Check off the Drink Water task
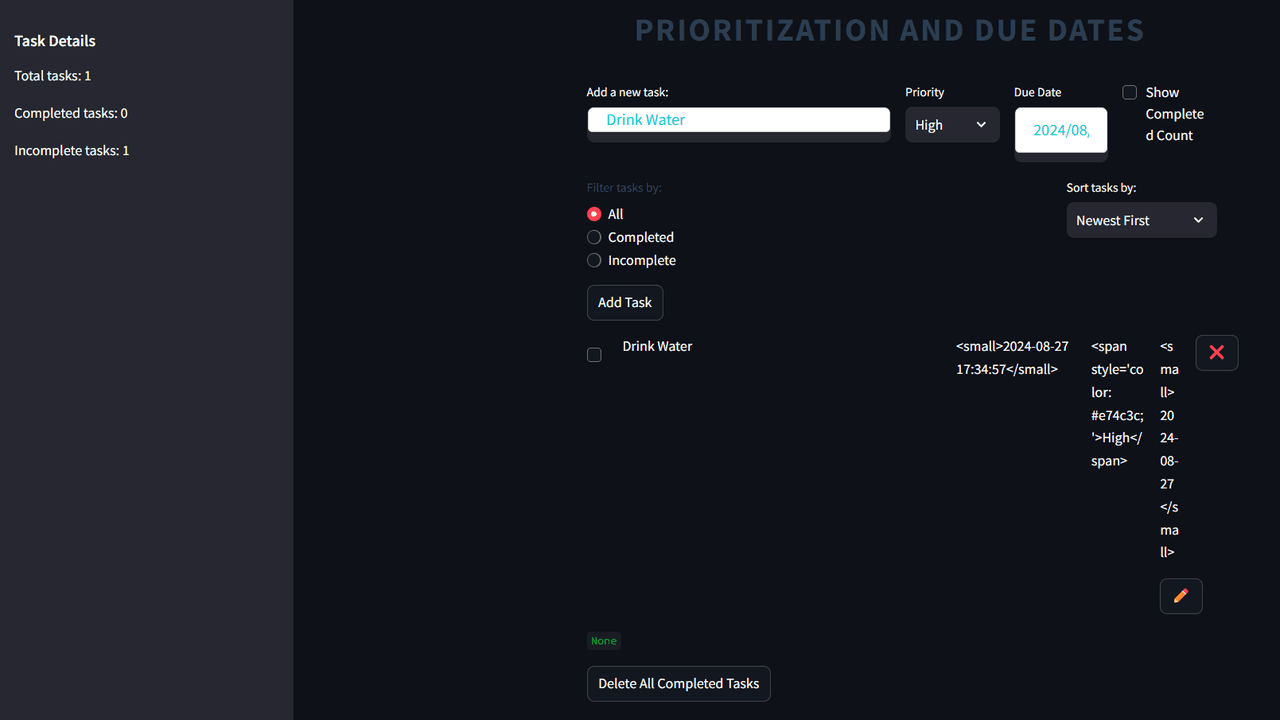Viewport: 1280px width, 720px height. click(594, 355)
